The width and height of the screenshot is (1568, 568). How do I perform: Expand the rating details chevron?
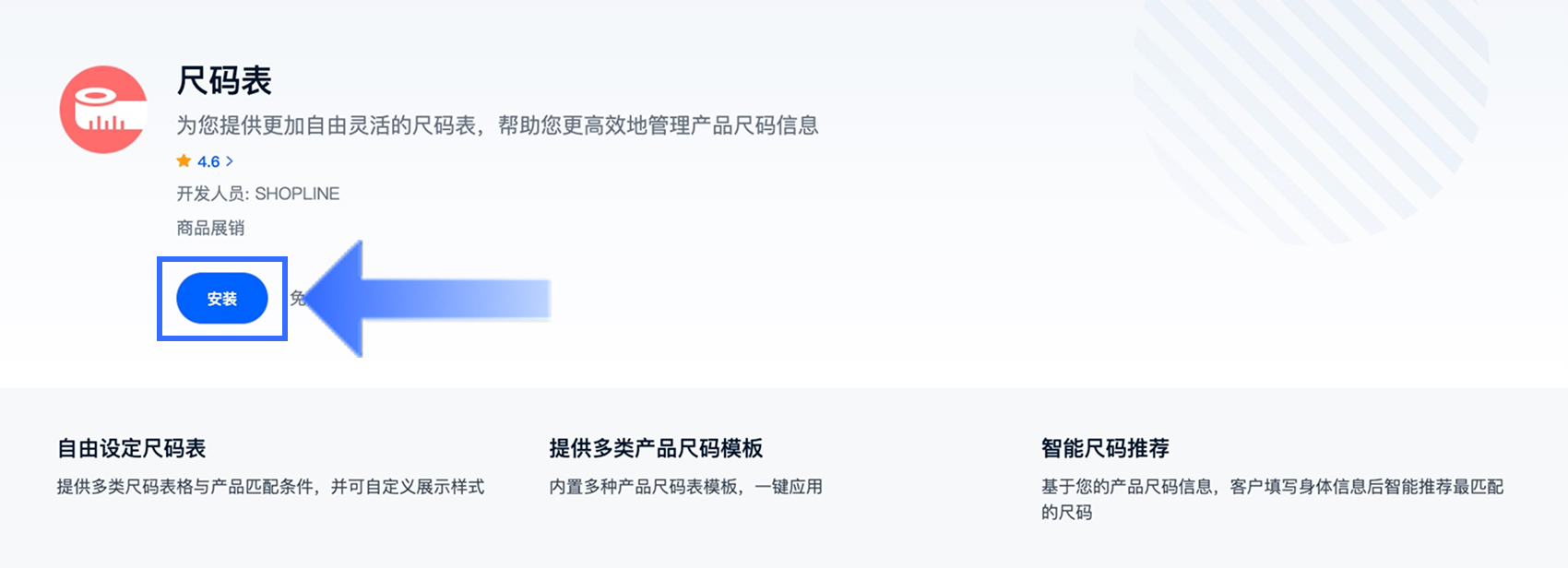[230, 161]
